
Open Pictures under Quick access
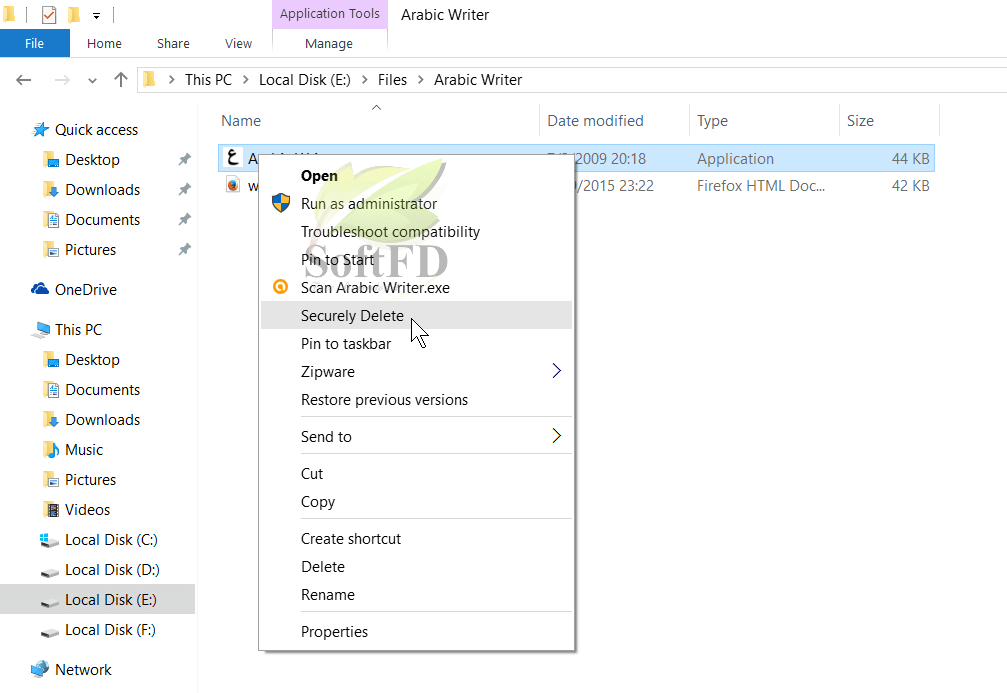90,250
